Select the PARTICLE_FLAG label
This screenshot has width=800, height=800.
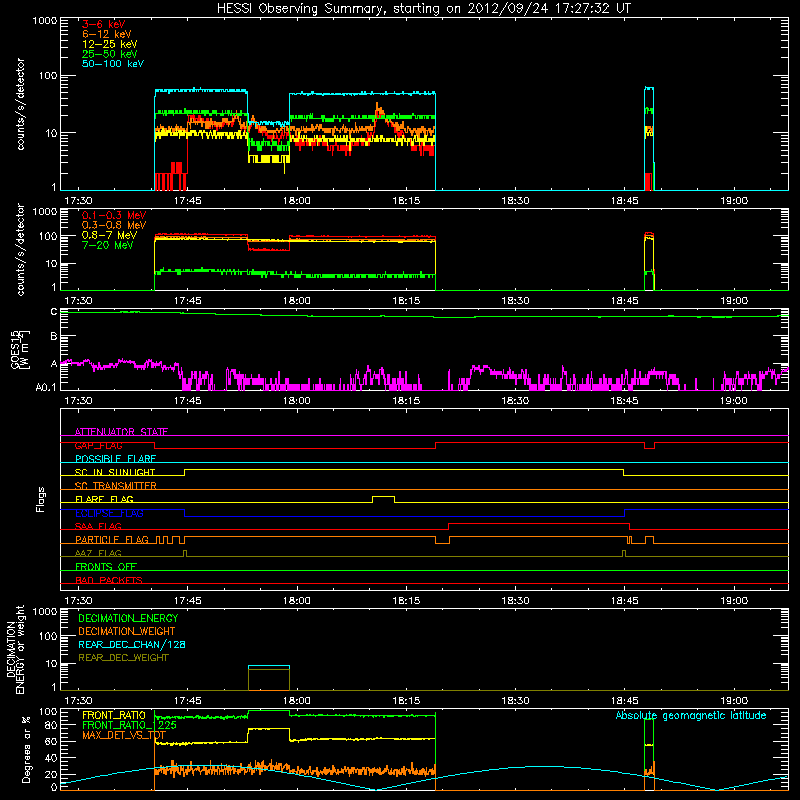[112, 540]
